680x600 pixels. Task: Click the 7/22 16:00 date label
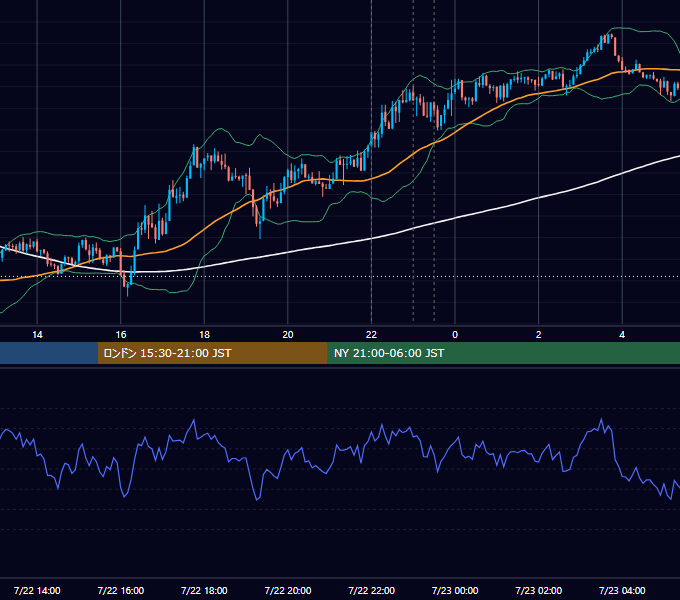[x=121, y=590]
